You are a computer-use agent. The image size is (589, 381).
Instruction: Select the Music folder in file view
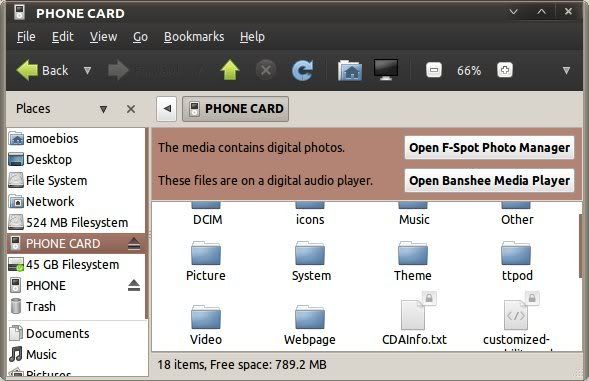(x=414, y=213)
